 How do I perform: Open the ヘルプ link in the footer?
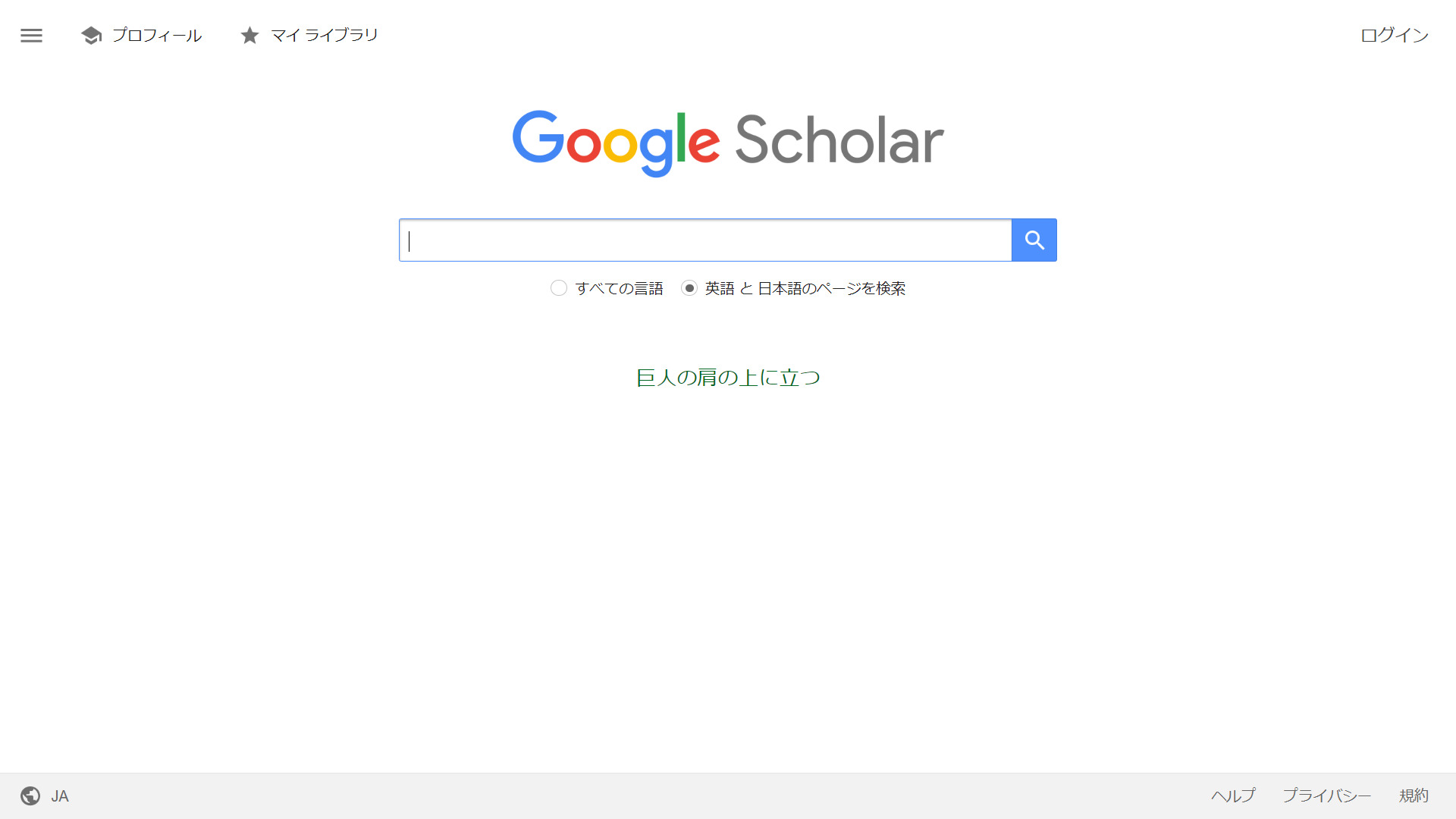tap(1232, 795)
